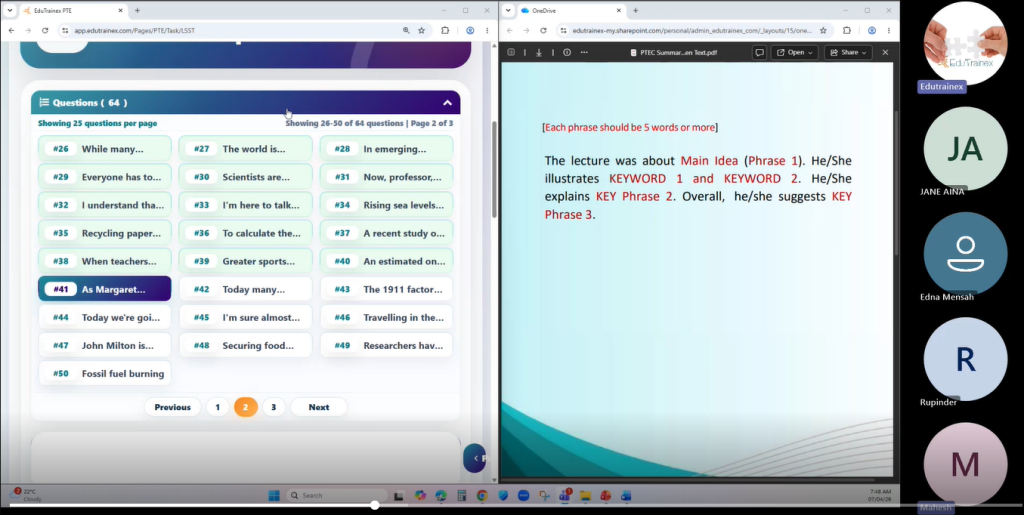
Task: Open question #37 A recent study o...
Action: coord(387,233)
